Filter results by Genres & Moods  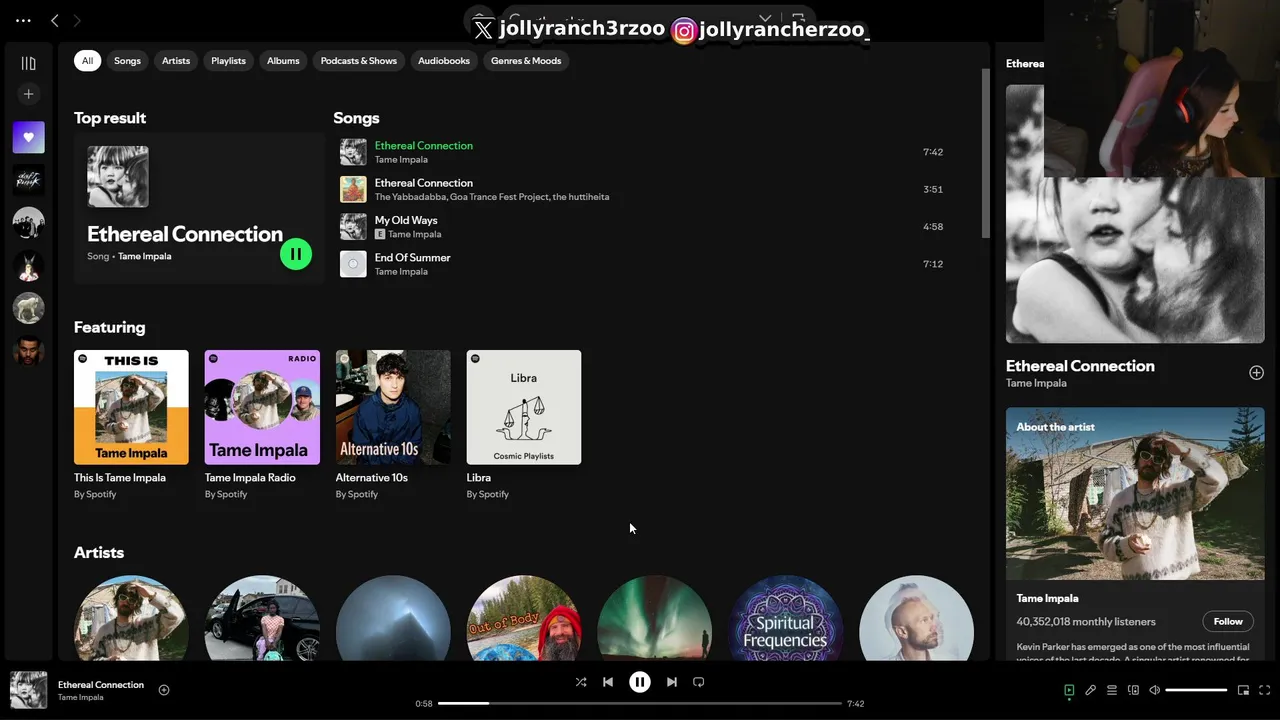(x=526, y=61)
